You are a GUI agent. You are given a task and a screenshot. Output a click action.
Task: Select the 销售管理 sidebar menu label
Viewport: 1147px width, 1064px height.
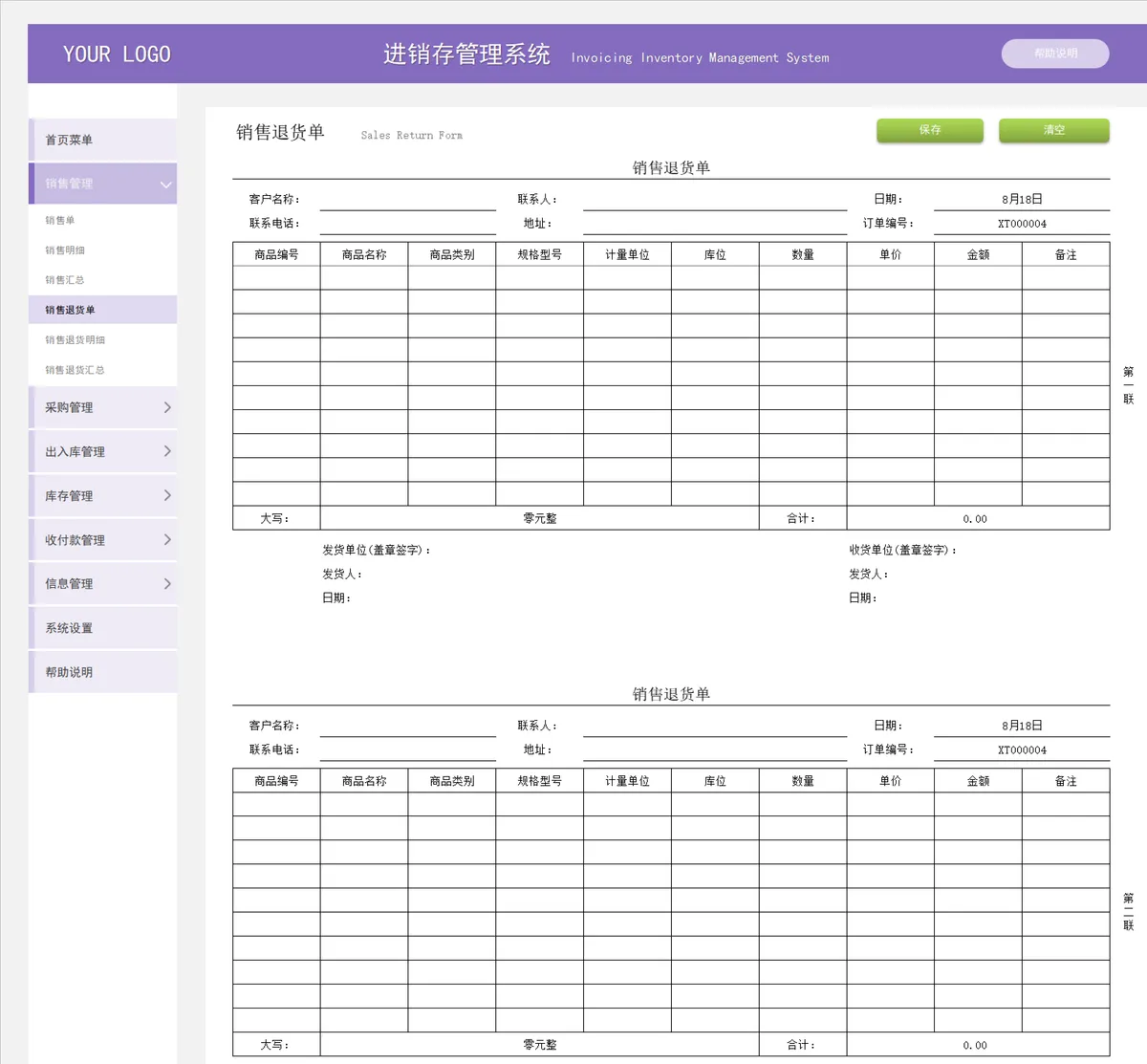coord(69,184)
